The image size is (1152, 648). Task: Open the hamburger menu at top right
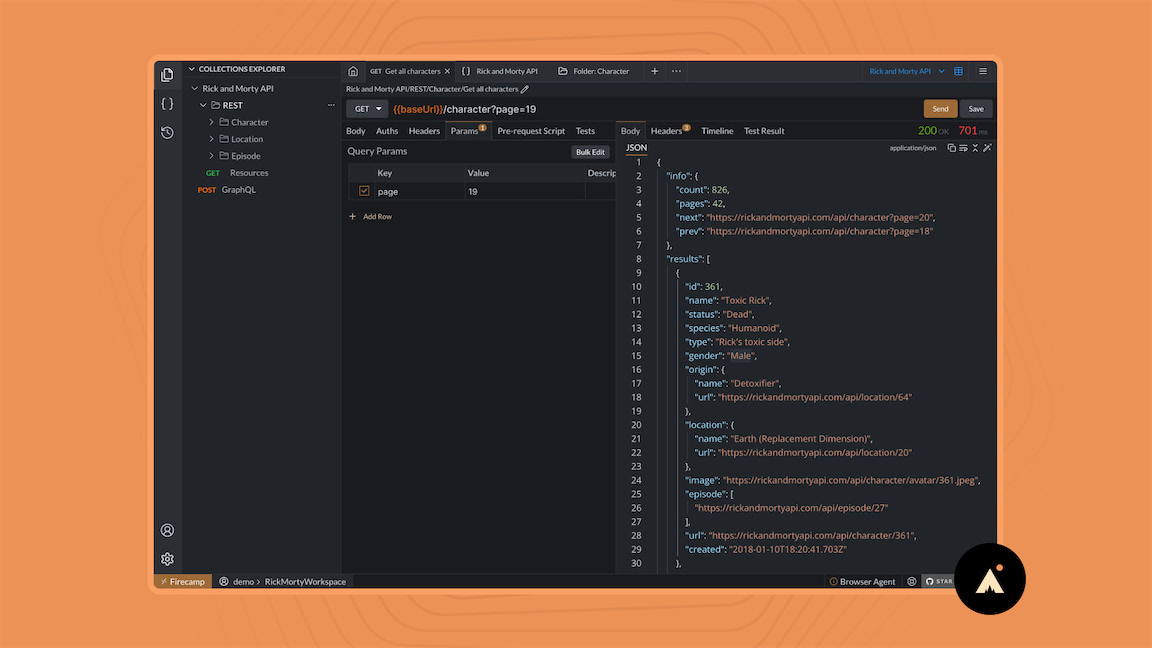tap(982, 71)
